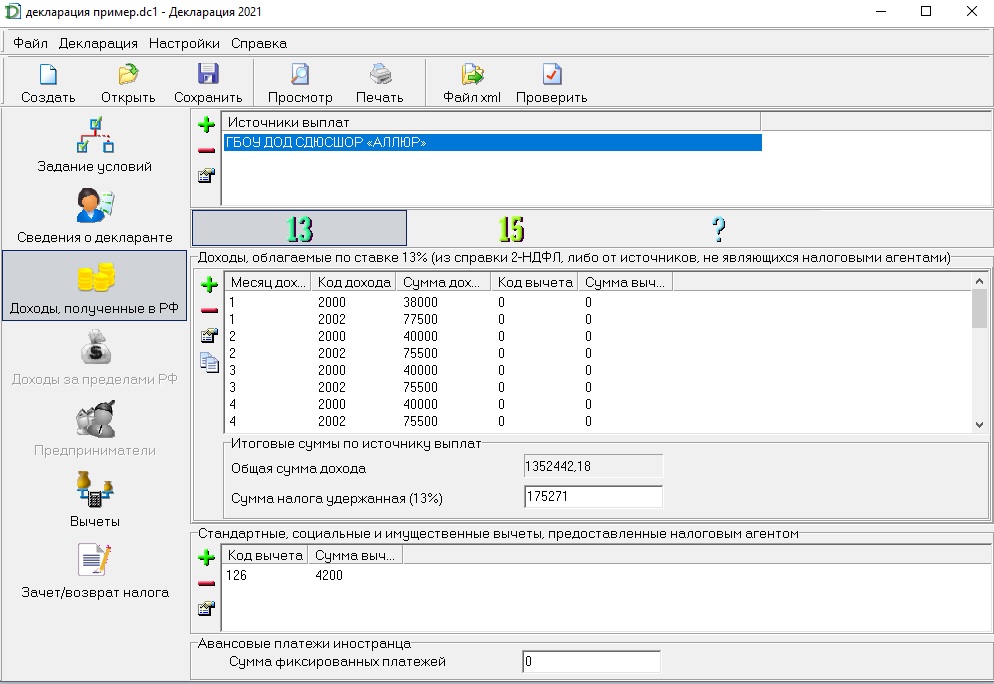Open the Вычеты section
This screenshot has height=684, width=994.
click(x=95, y=500)
